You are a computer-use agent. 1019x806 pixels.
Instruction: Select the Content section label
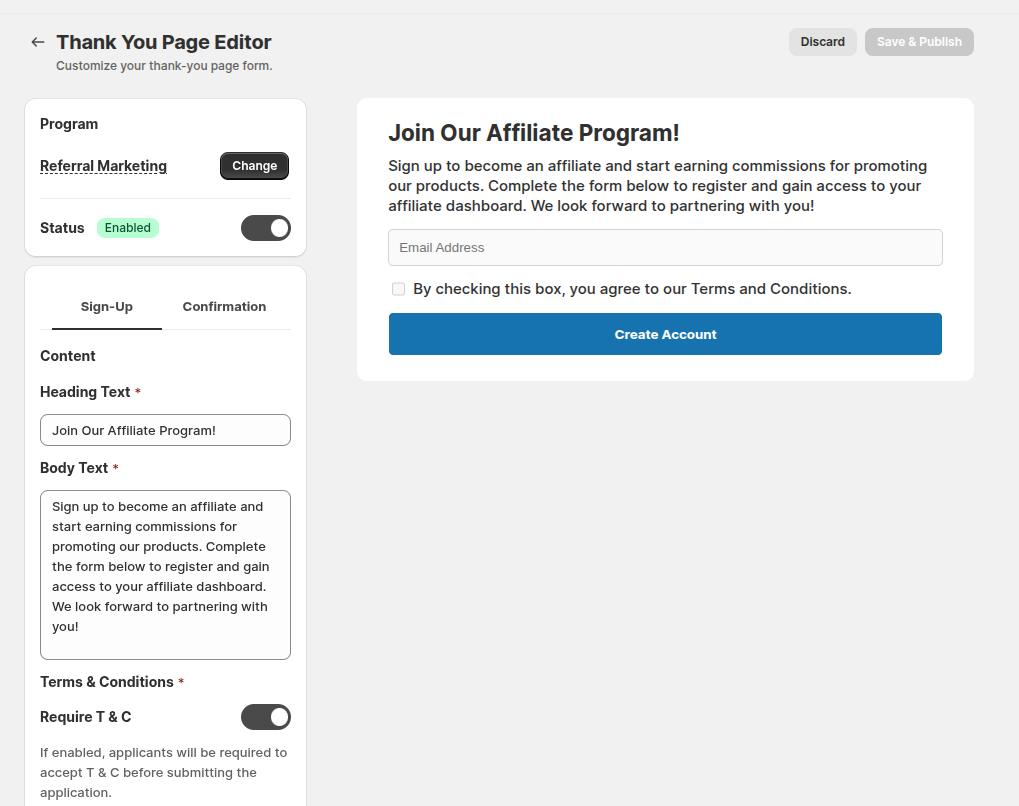coord(67,355)
